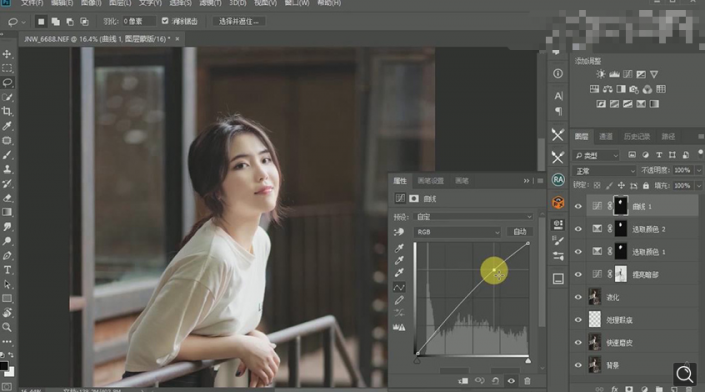Viewport: 705px width, 392px height.
Task: Switch to the 历史记录 history tab
Action: click(x=637, y=137)
